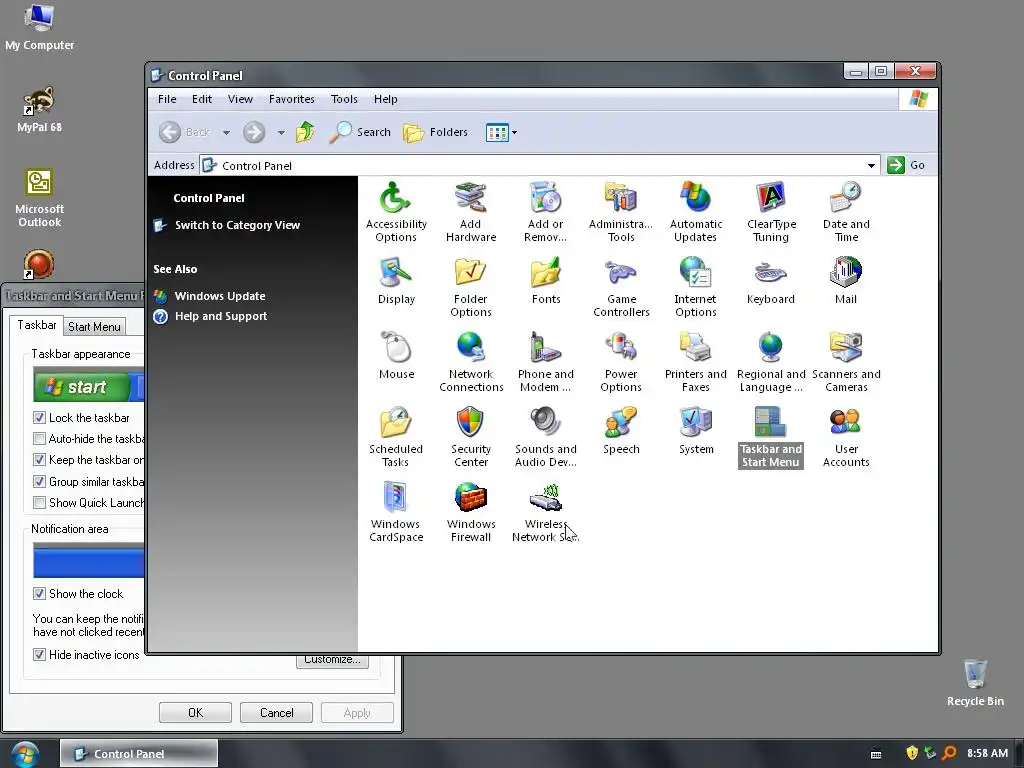The height and width of the screenshot is (768, 1024).
Task: Toggle the Folders toolbar button
Action: coord(436,133)
